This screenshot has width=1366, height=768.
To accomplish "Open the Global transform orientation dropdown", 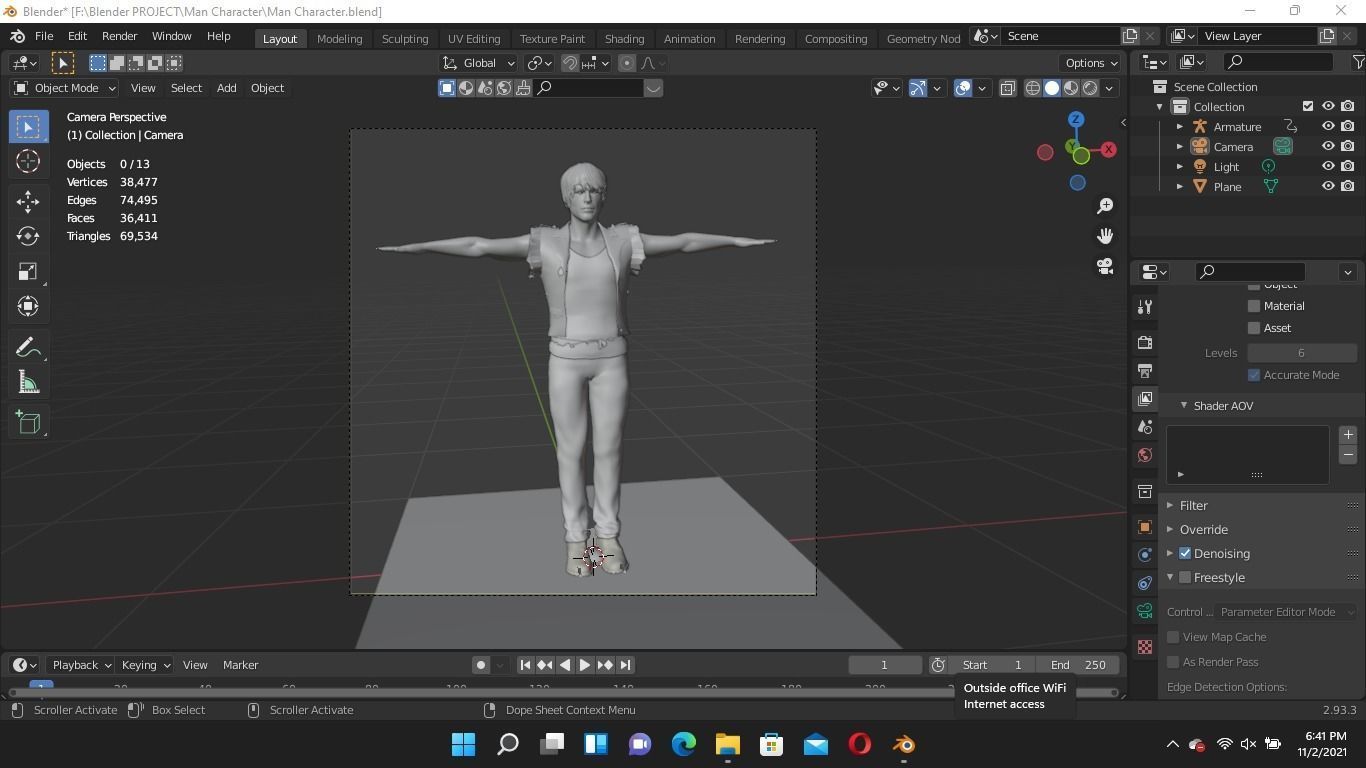I will (479, 63).
